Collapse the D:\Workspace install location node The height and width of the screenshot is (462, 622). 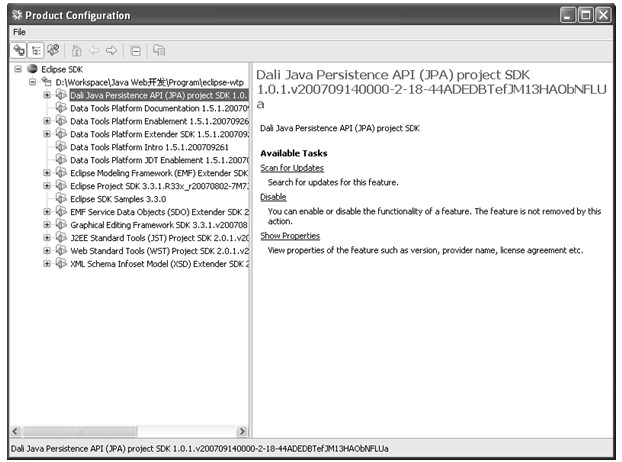point(33,82)
